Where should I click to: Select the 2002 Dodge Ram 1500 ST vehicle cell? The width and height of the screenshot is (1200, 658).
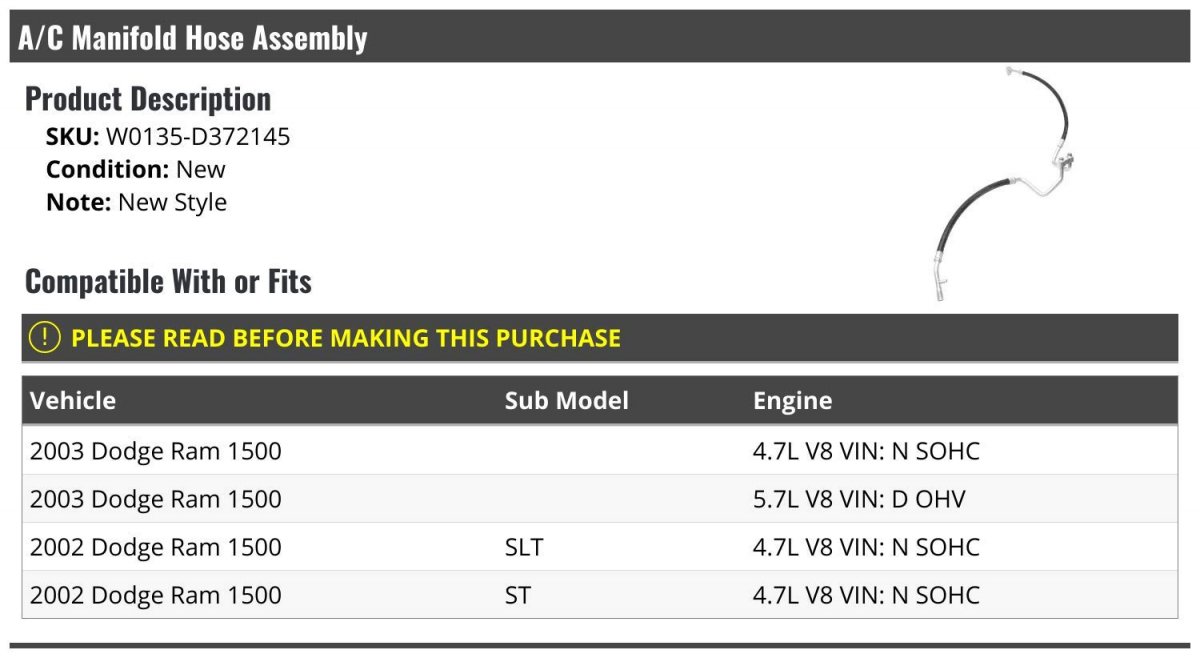point(156,595)
